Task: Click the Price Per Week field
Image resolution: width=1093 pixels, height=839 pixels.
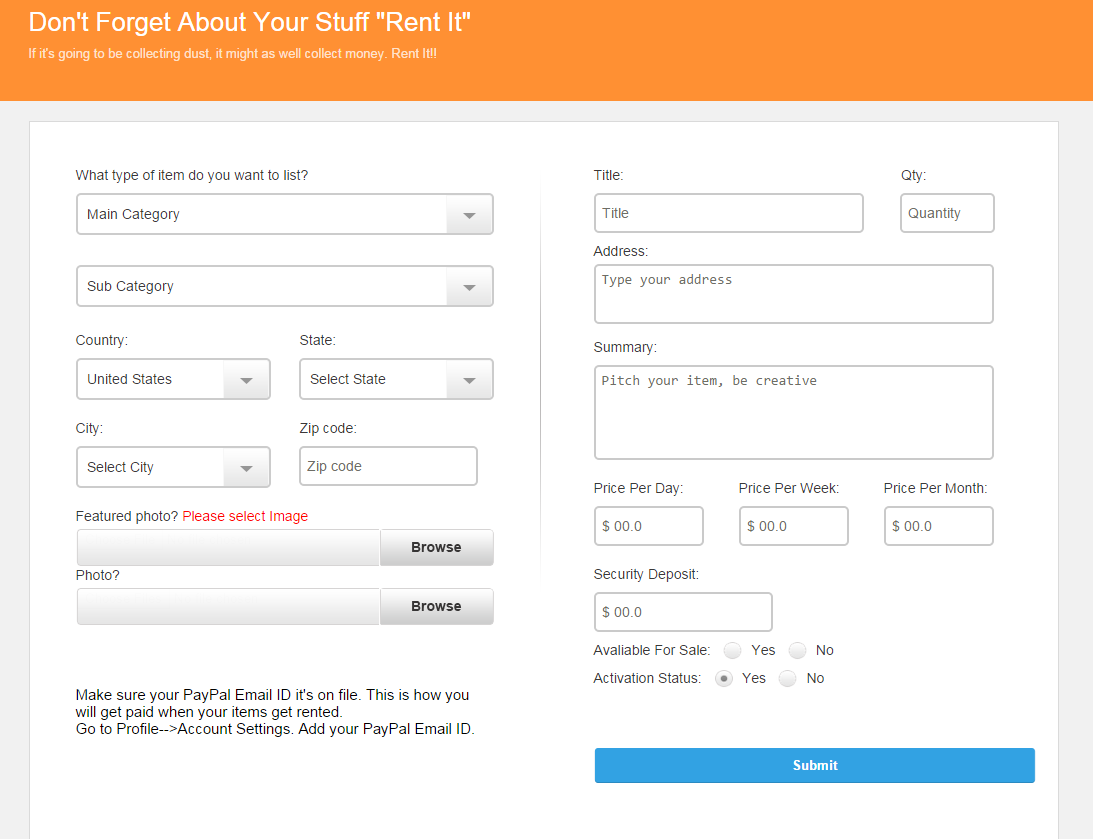Action: 793,526
